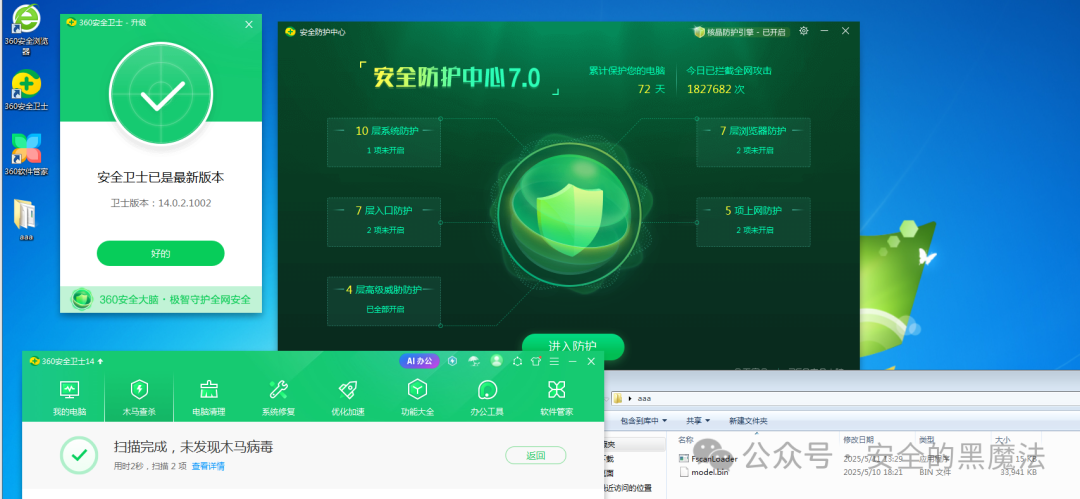Click 好的 in the upgrade dialog
Image resolution: width=1080 pixels, height=499 pixels.
(x=160, y=253)
